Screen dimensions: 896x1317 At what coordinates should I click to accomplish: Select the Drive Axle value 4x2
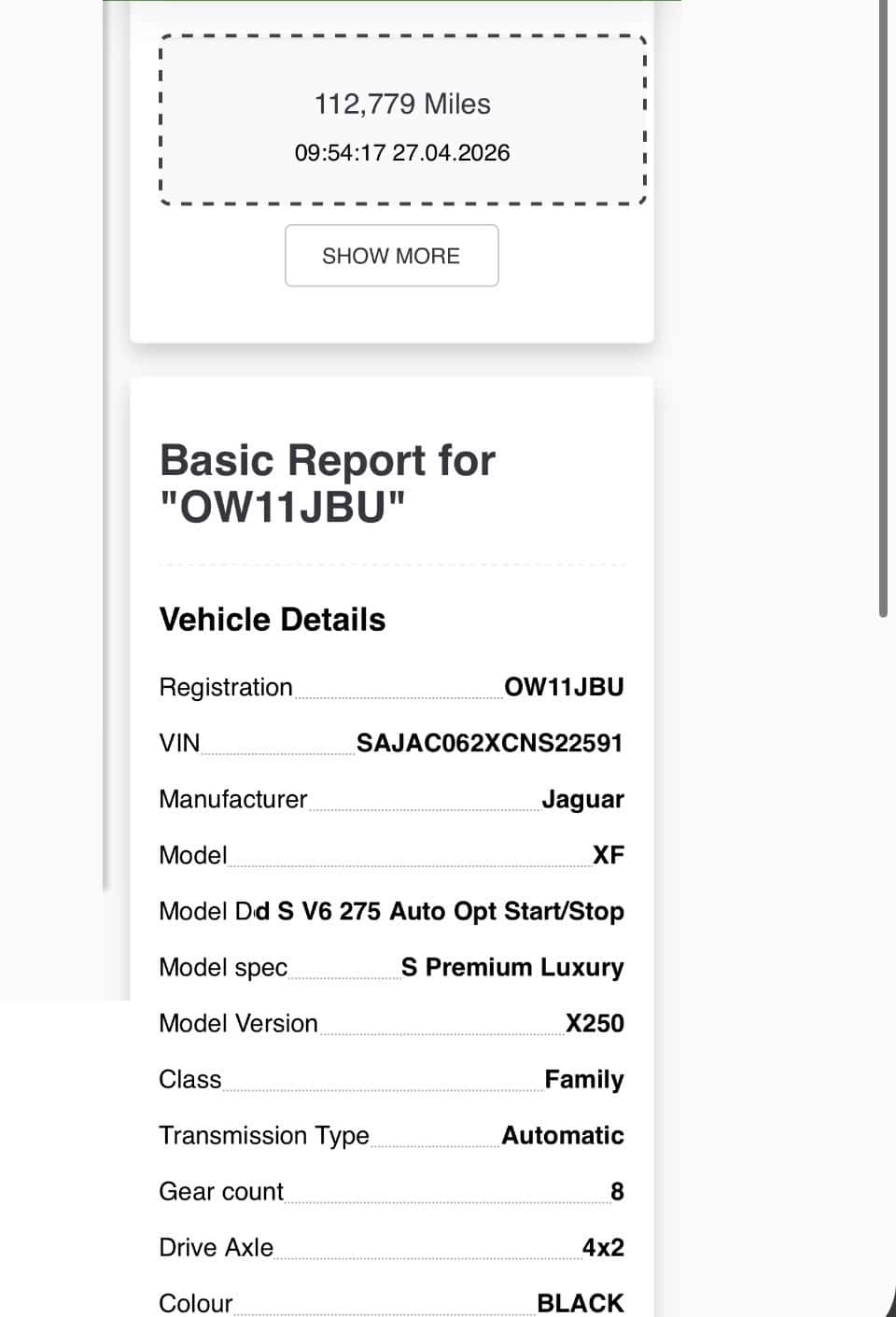tap(603, 1247)
